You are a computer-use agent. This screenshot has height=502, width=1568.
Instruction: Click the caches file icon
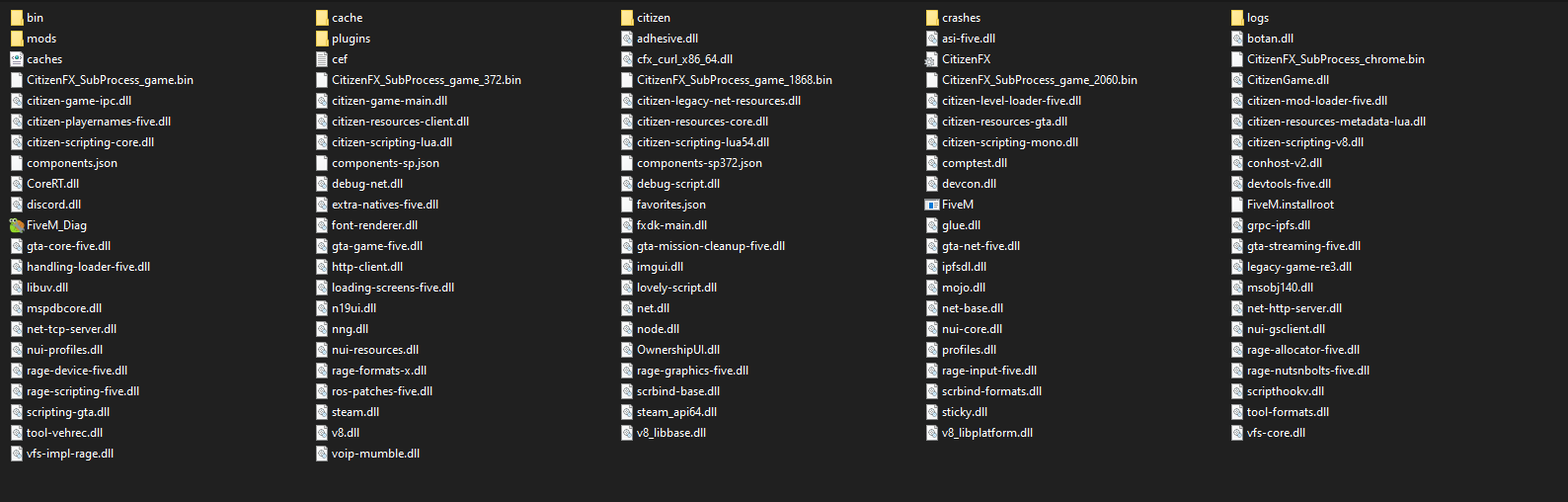pos(17,59)
